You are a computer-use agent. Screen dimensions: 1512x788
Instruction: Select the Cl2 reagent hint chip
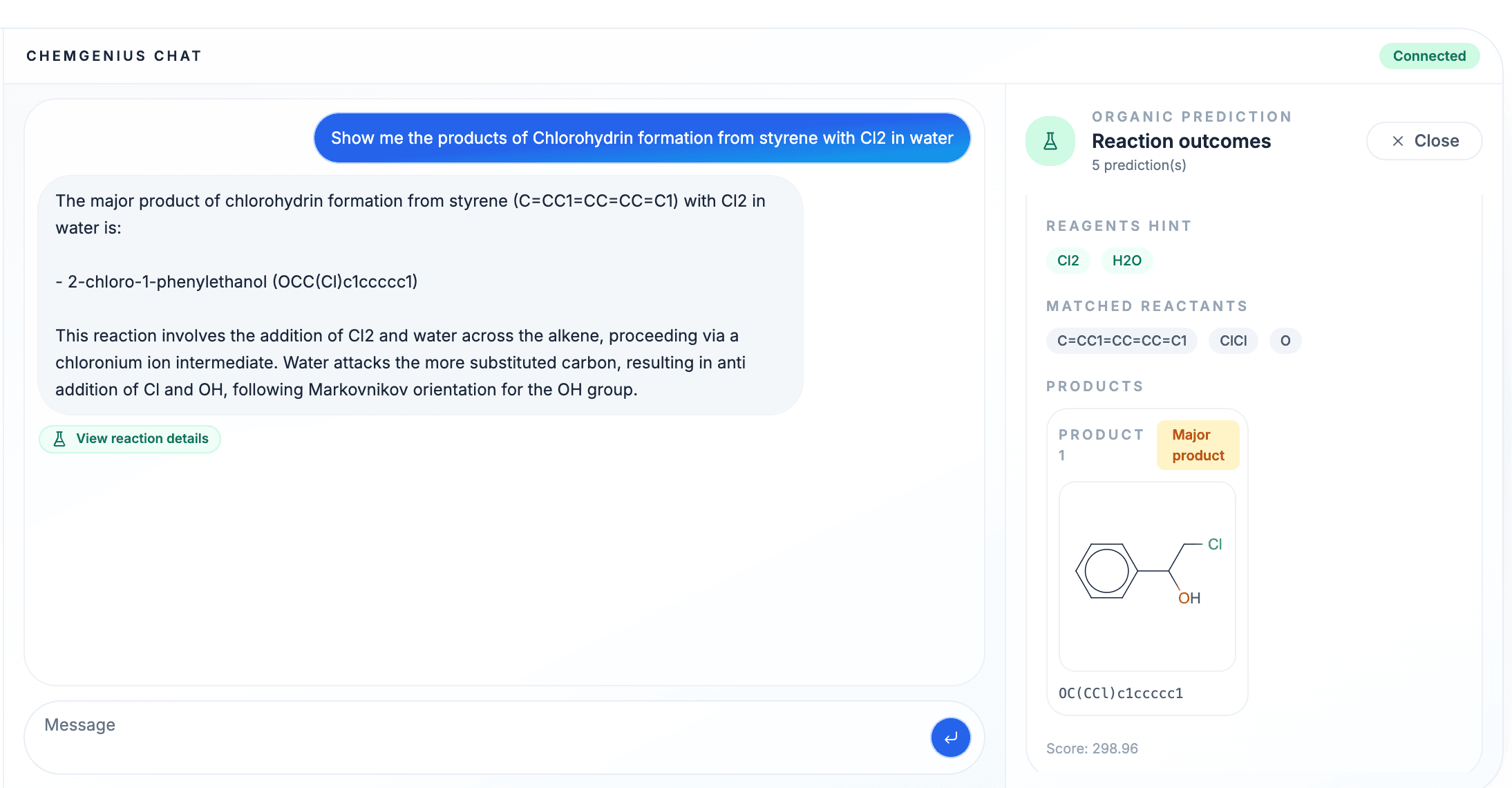[1068, 261]
